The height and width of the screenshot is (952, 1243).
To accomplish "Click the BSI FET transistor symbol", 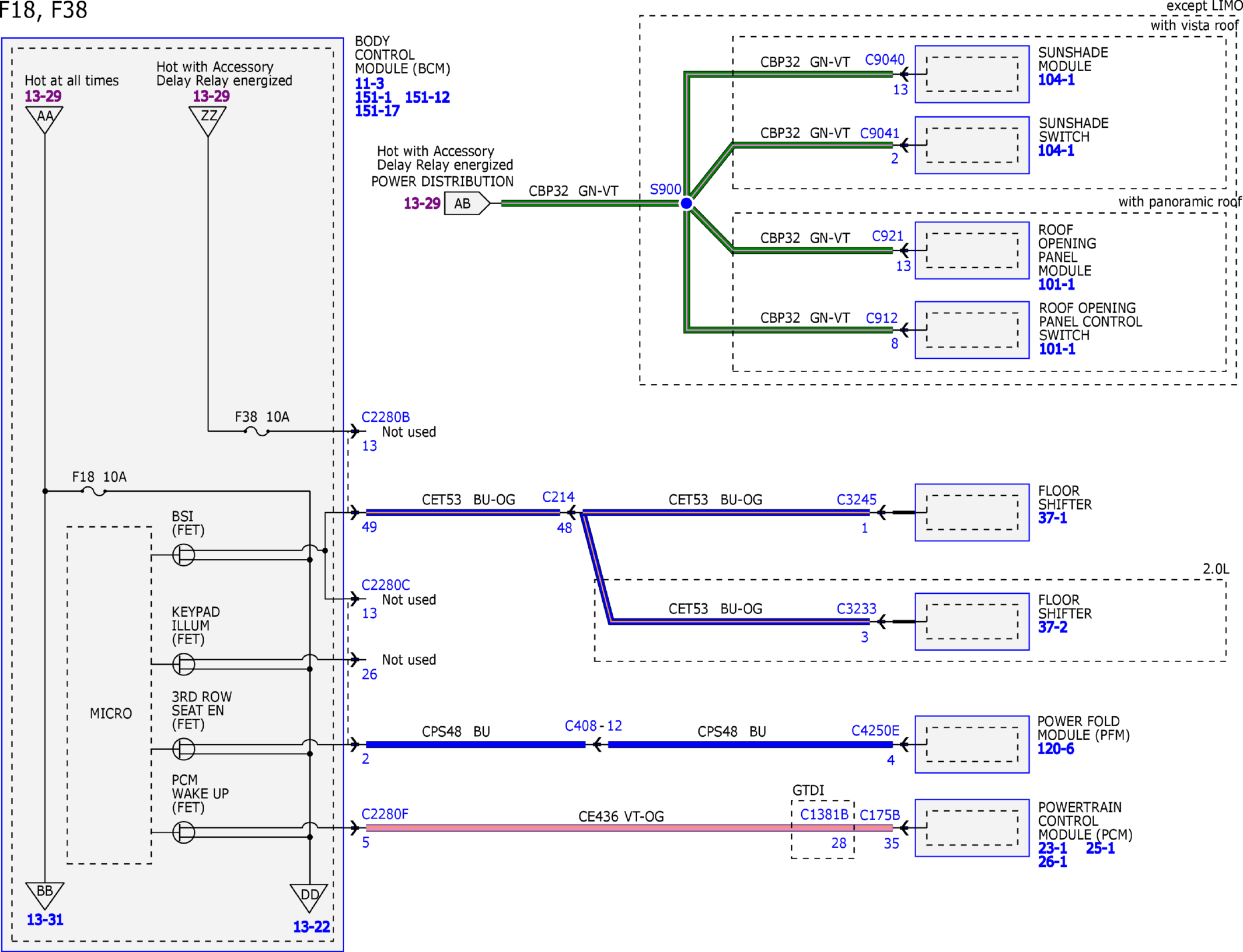I will [x=184, y=555].
